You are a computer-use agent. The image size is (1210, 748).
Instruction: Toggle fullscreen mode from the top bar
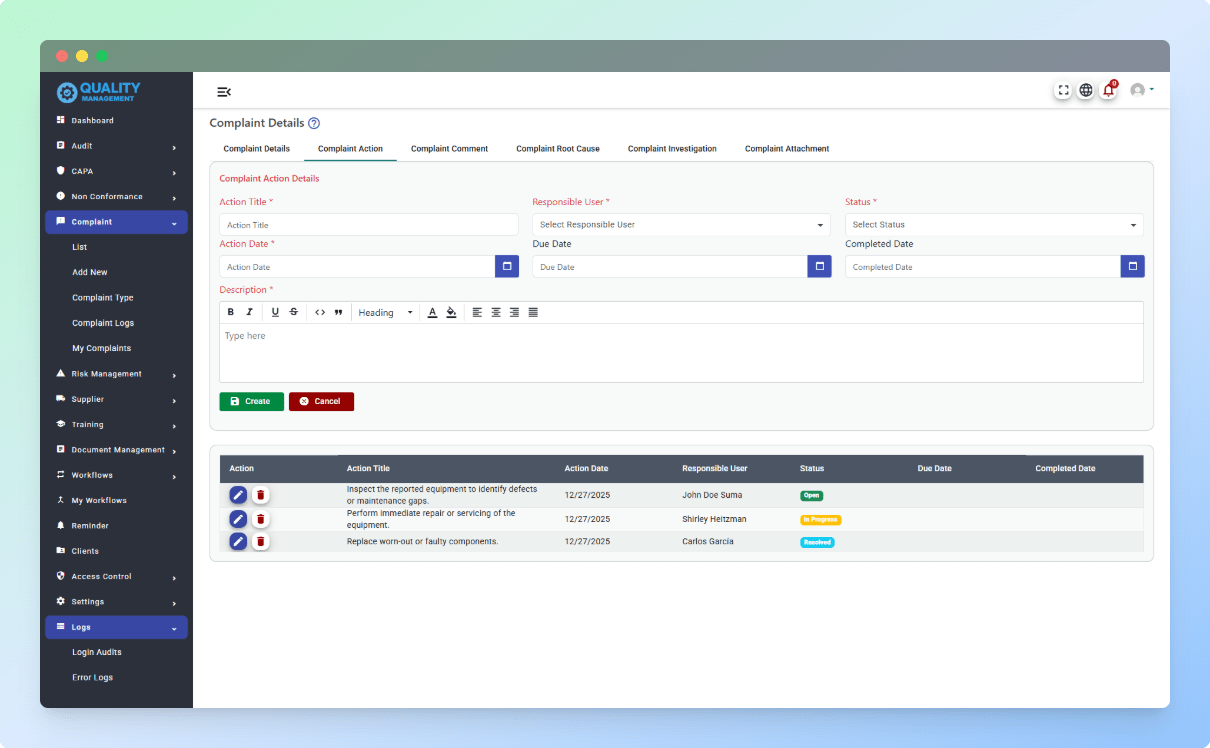[x=1063, y=89]
